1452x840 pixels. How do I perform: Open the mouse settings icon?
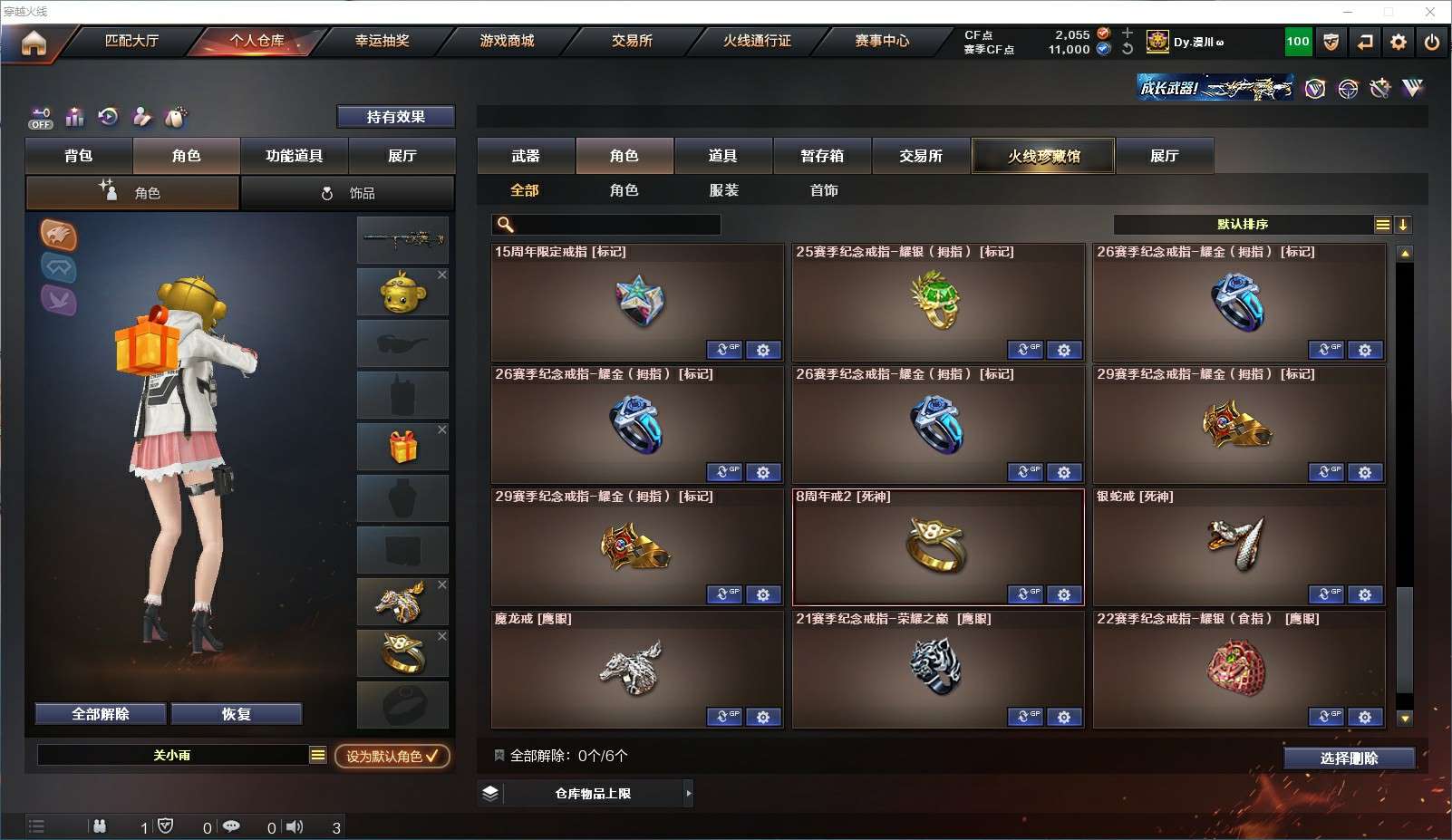(176, 117)
